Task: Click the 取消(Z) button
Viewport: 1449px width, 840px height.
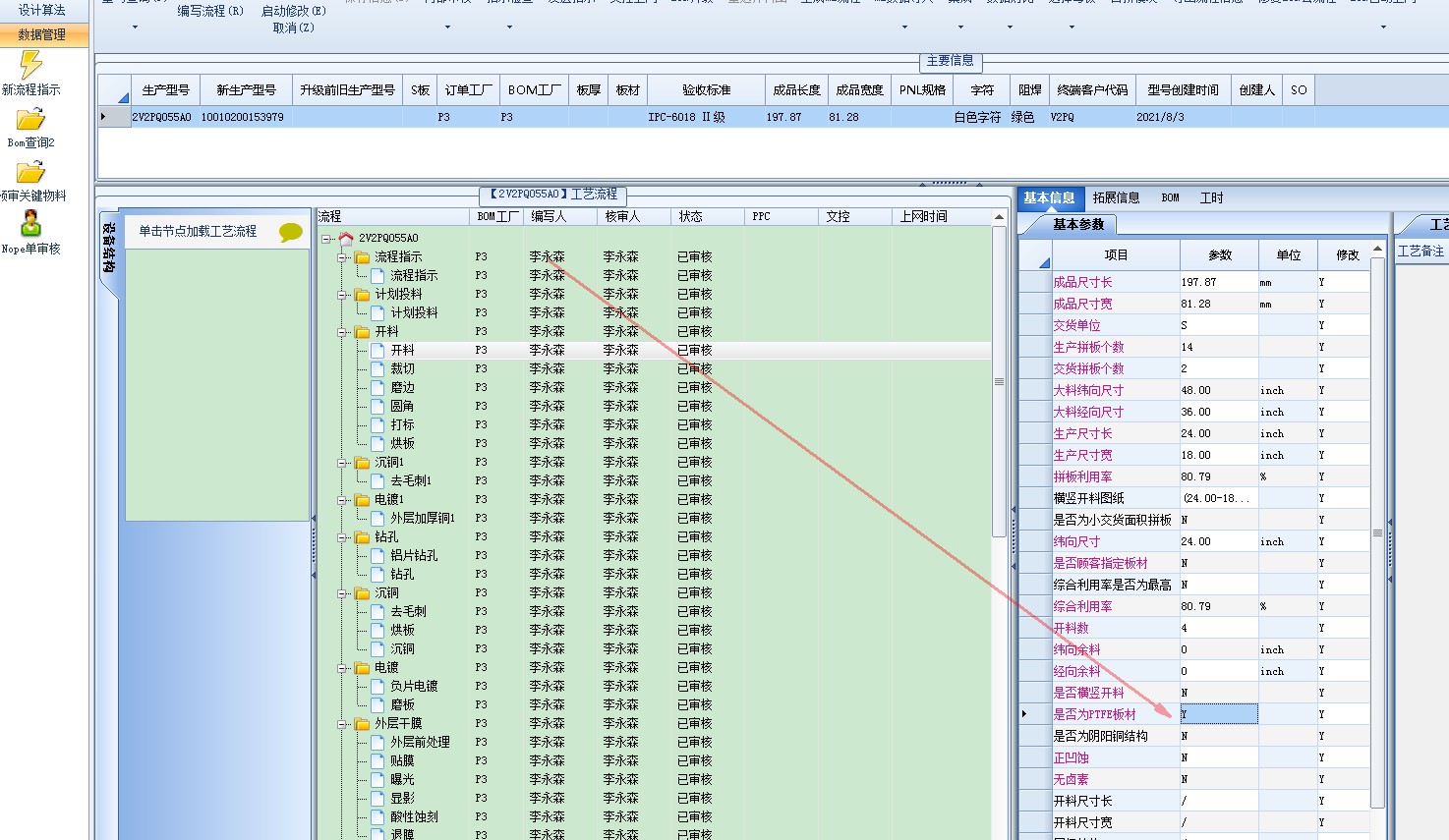Action: (294, 28)
